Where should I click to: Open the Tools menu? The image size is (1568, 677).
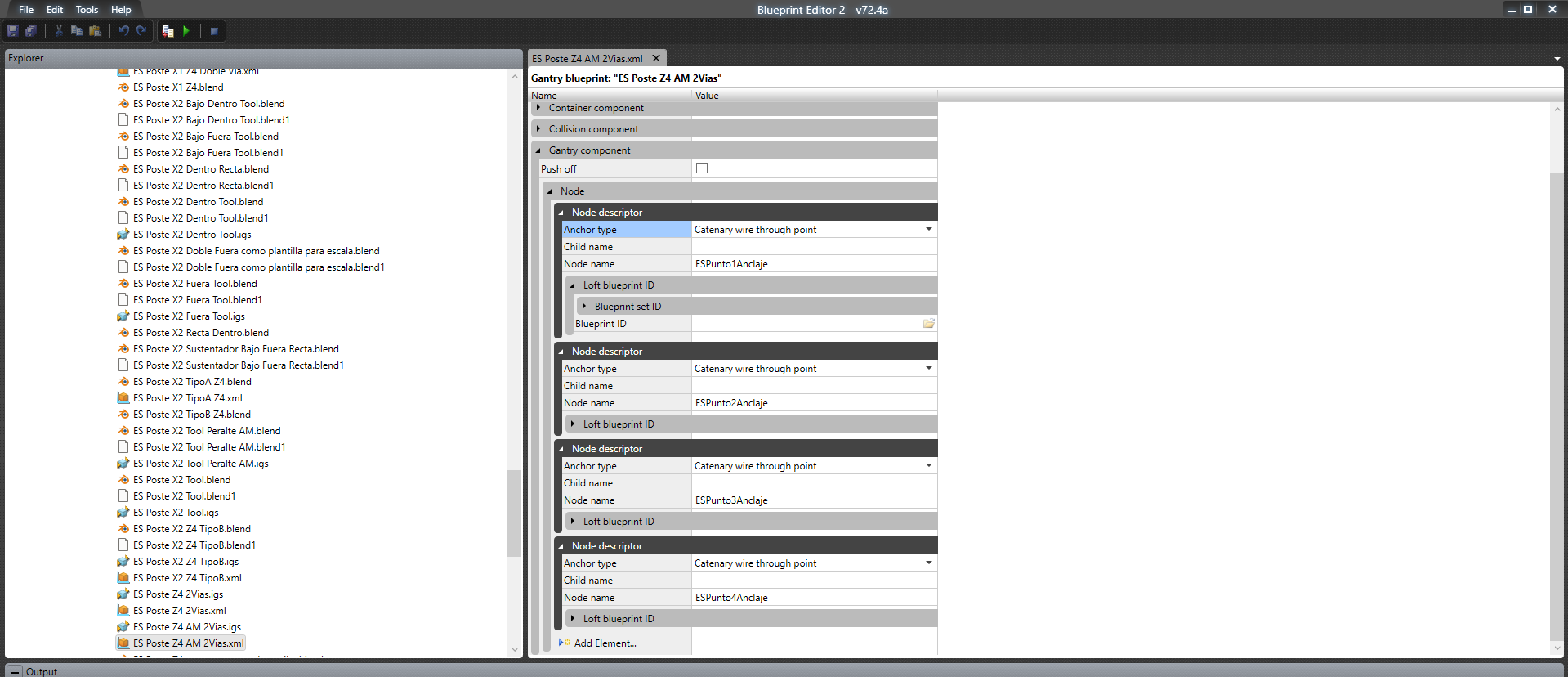pyautogui.click(x=87, y=10)
